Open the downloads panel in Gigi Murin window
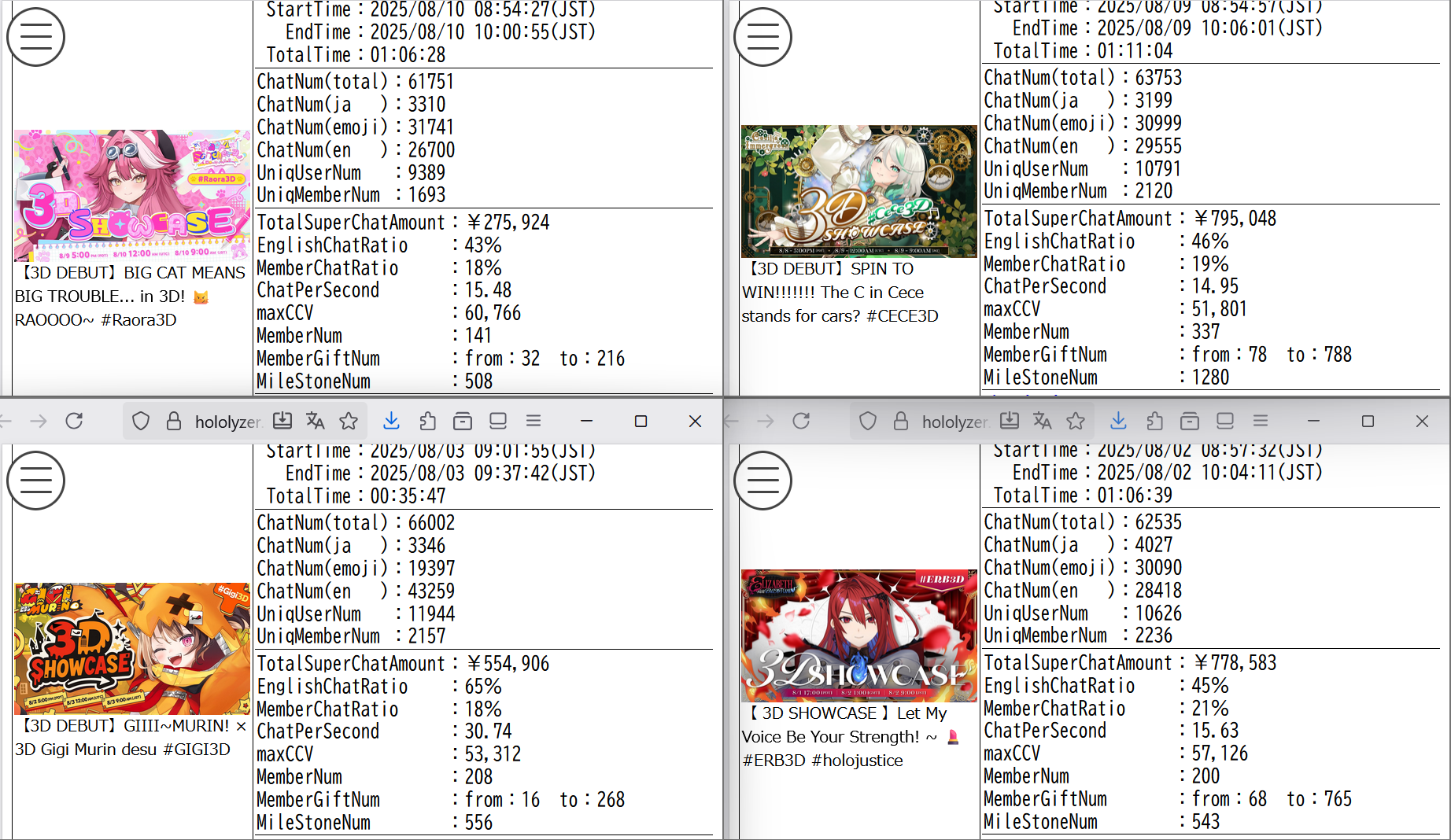Image resolution: width=1451 pixels, height=840 pixels. pyautogui.click(x=391, y=422)
